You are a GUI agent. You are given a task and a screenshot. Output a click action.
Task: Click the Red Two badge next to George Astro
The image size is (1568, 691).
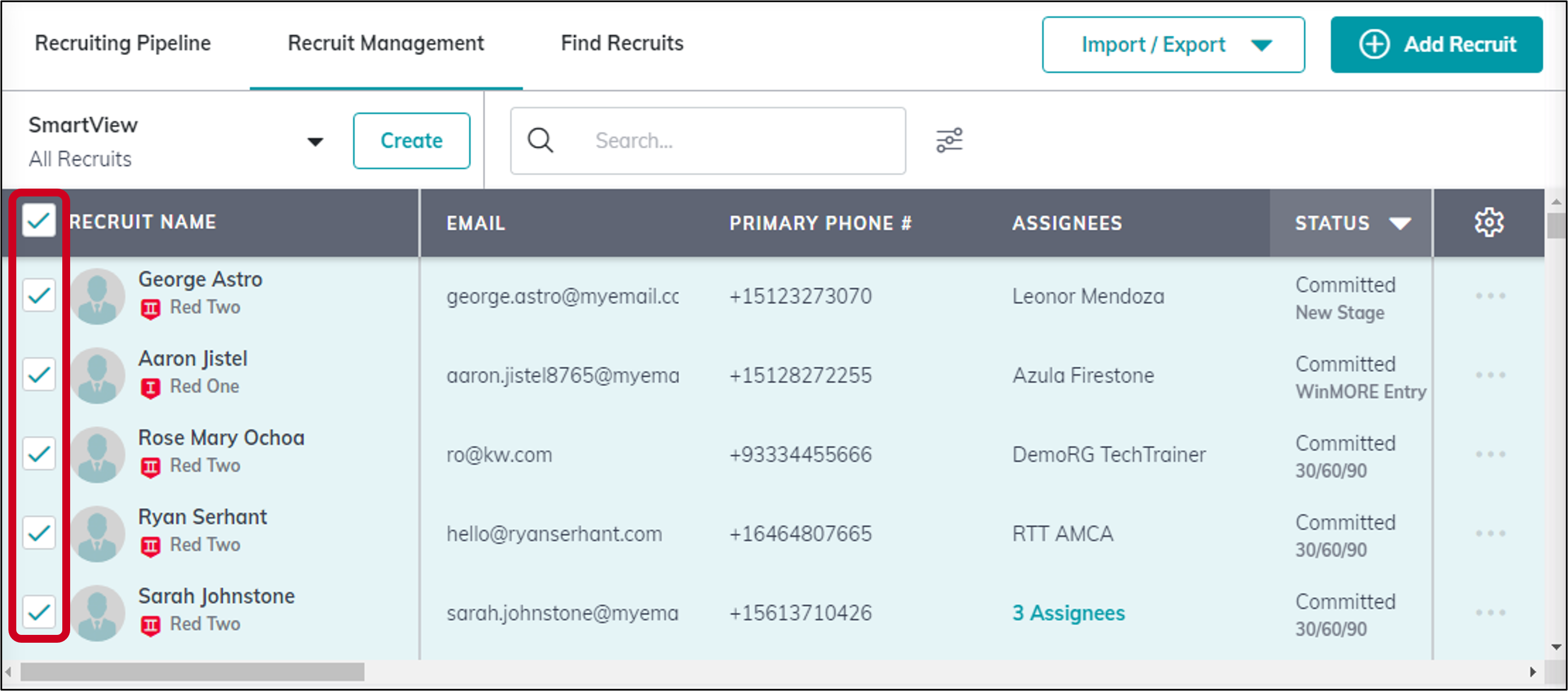click(x=152, y=307)
